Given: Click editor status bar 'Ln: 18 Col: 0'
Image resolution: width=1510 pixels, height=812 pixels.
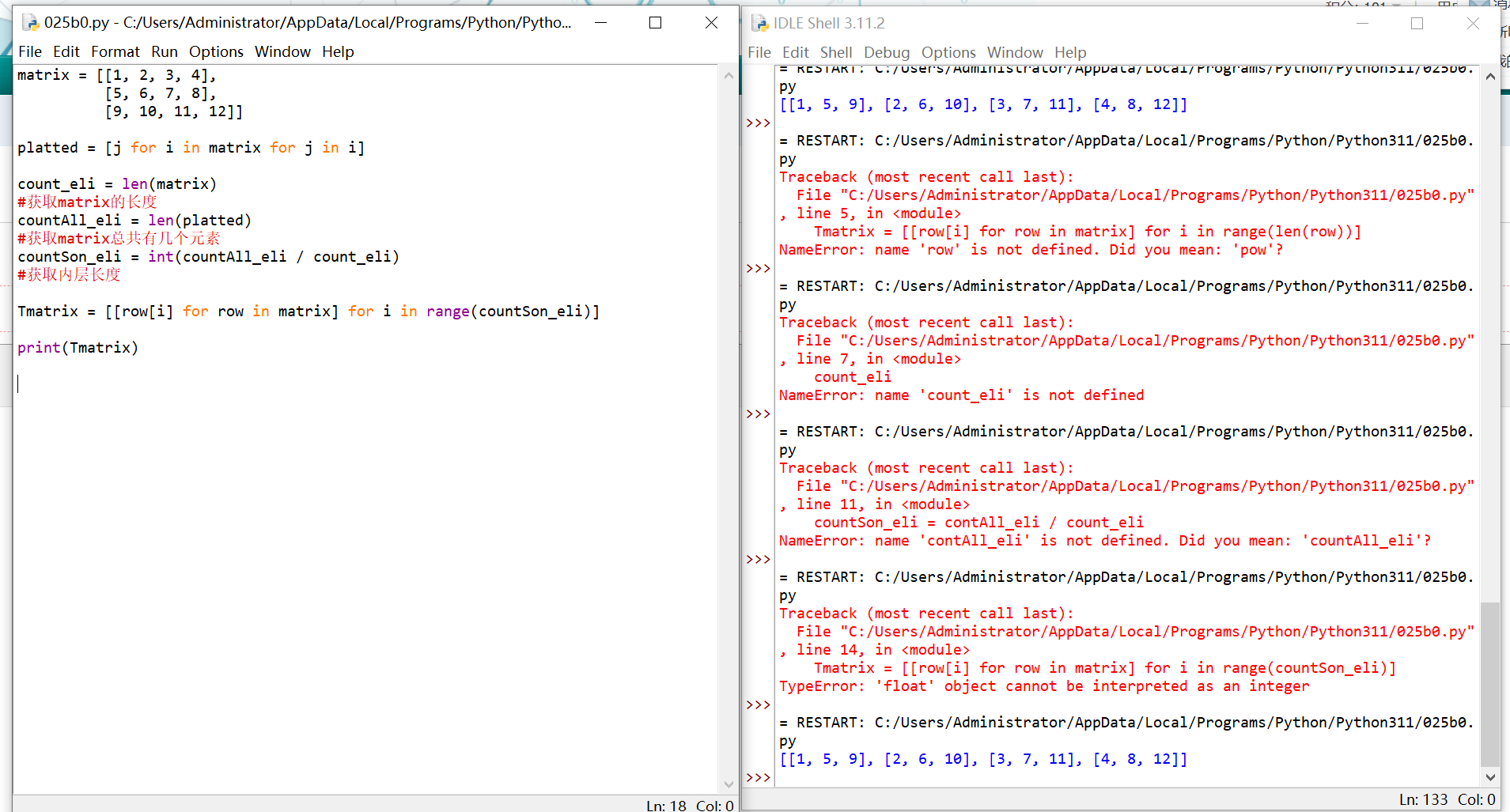Looking at the screenshot, I should click(x=689, y=805).
